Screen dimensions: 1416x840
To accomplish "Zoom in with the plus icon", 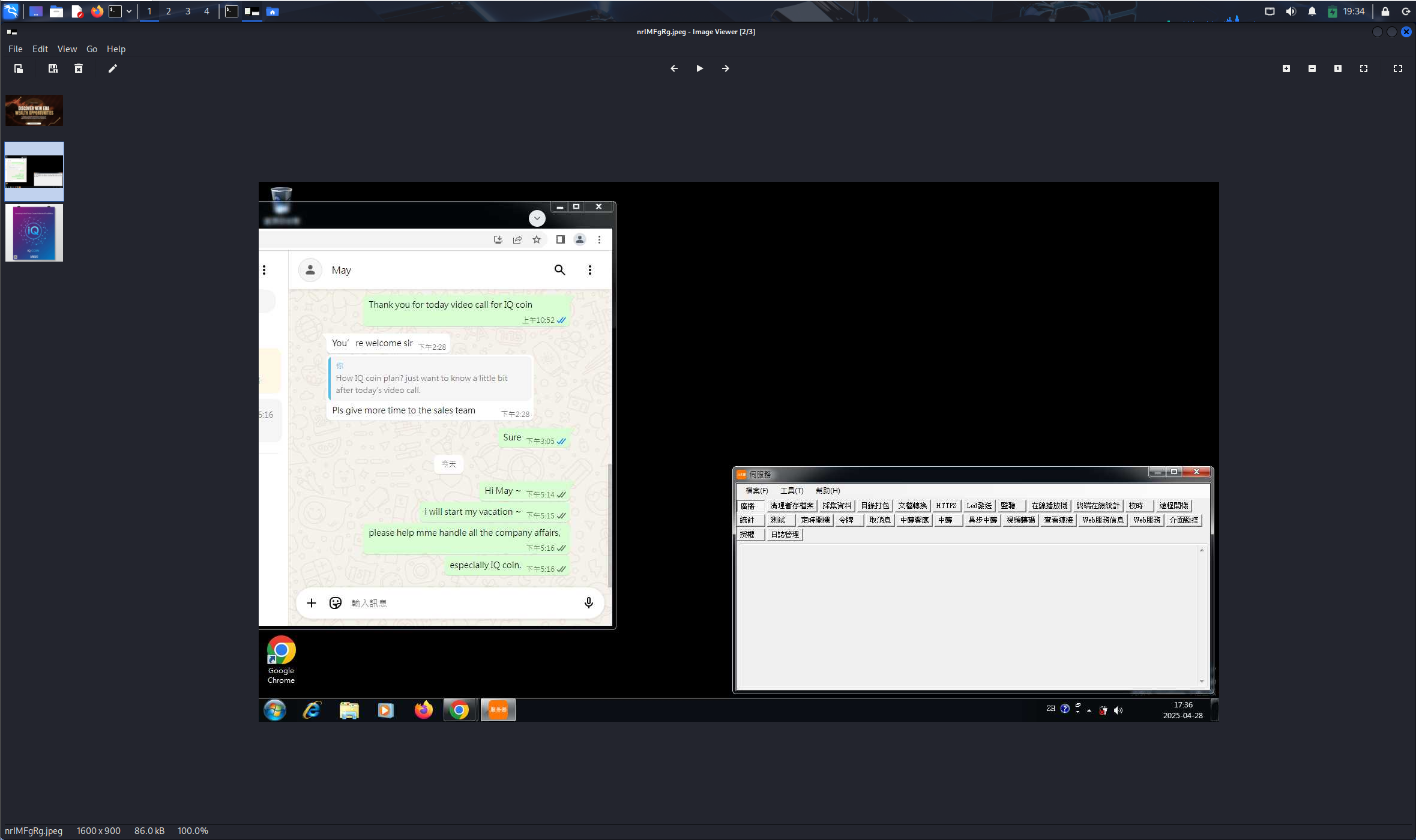I will point(1286,68).
